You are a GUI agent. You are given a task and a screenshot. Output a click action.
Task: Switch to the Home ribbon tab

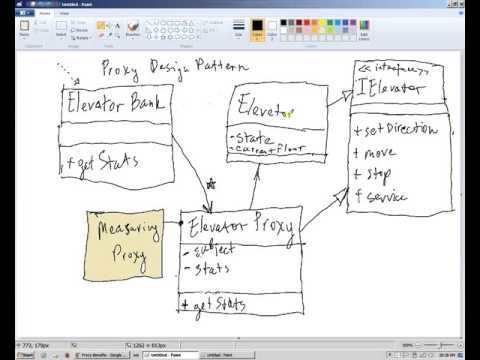(45, 13)
